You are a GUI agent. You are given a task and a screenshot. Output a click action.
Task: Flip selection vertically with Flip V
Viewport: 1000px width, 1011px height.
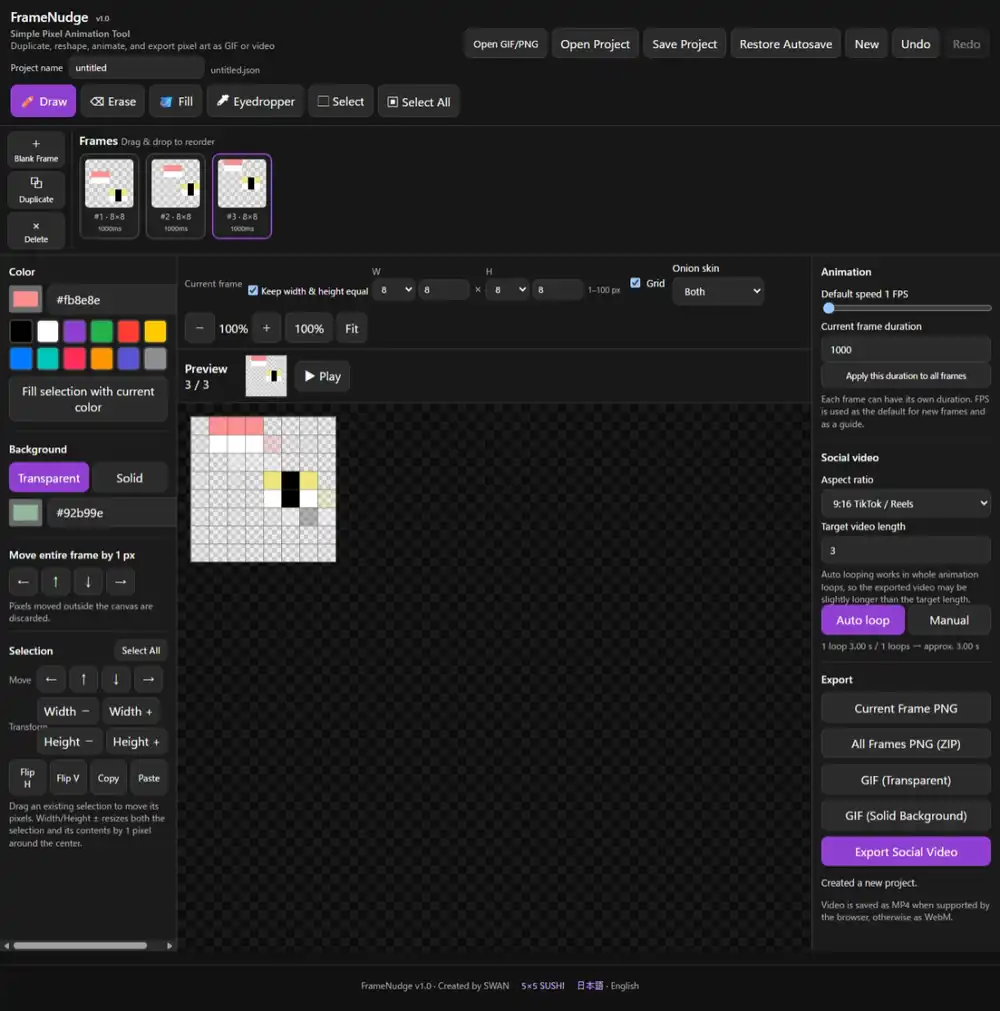click(68, 778)
